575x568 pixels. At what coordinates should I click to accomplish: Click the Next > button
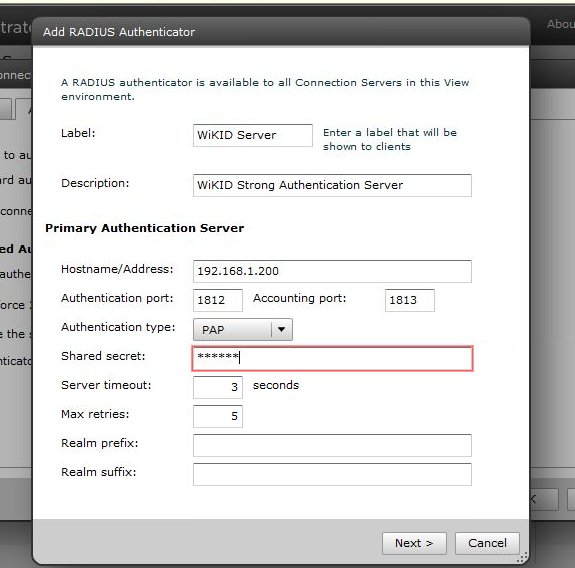click(x=414, y=543)
